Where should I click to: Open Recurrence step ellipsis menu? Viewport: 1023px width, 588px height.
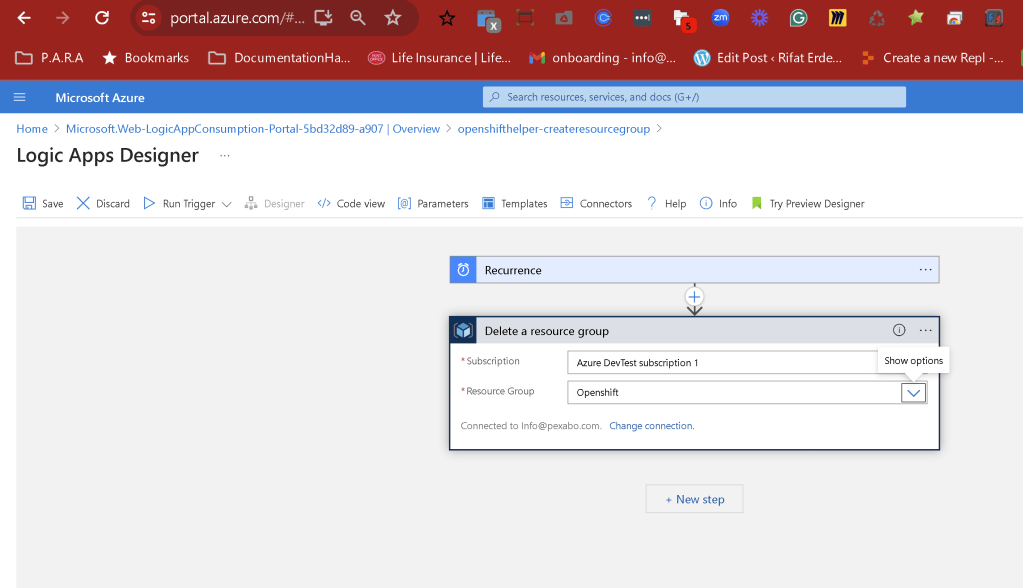coord(925,270)
